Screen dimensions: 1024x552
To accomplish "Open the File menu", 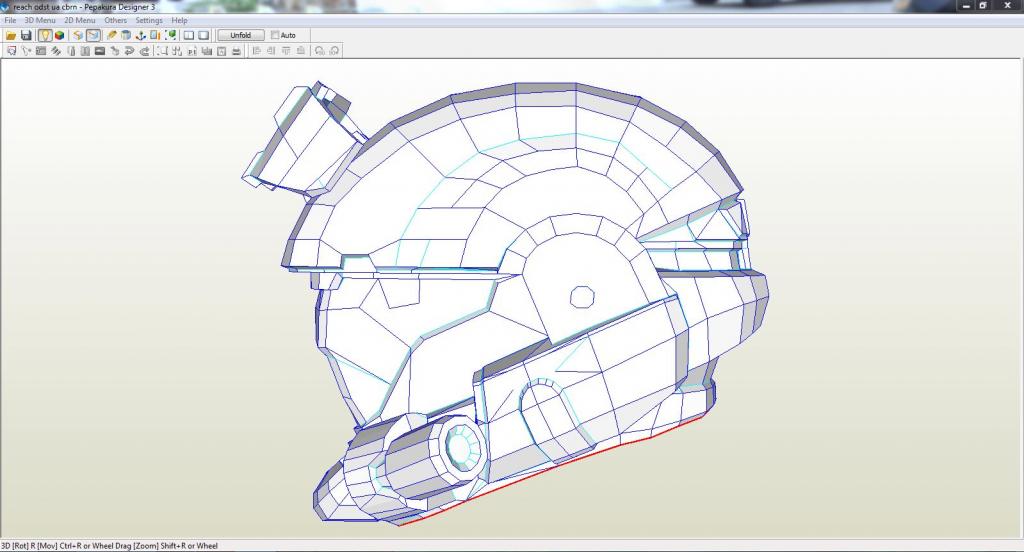I will pyautogui.click(x=10, y=20).
